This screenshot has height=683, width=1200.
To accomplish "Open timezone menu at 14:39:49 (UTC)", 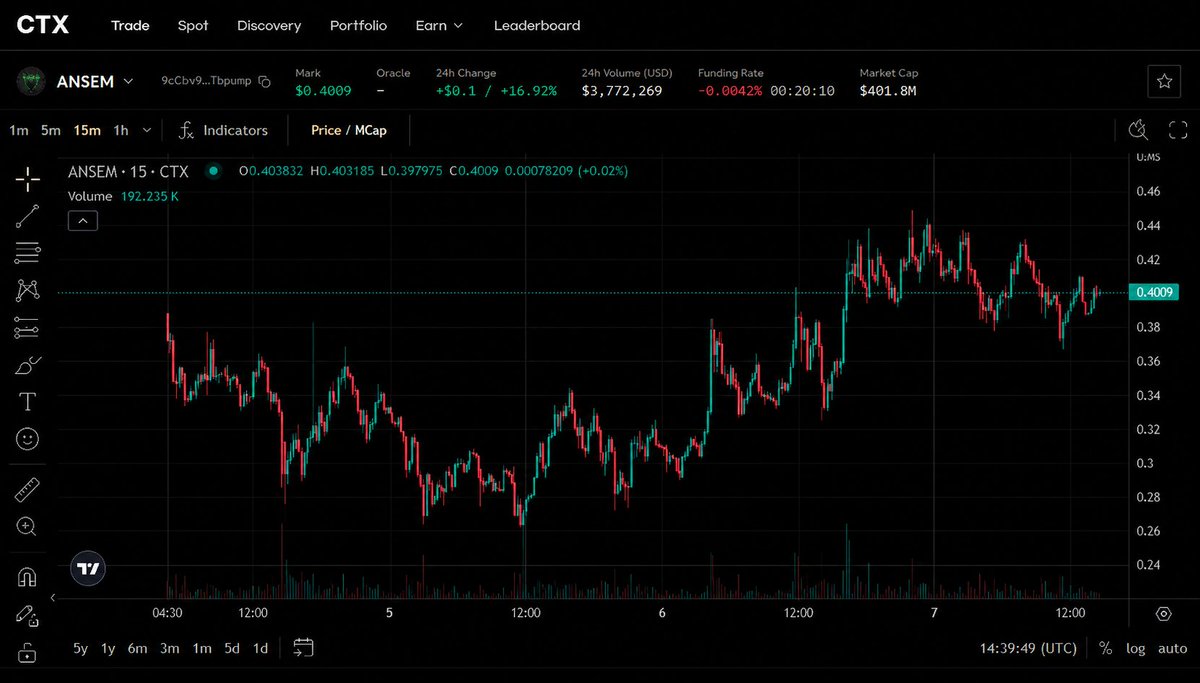I will [1028, 648].
